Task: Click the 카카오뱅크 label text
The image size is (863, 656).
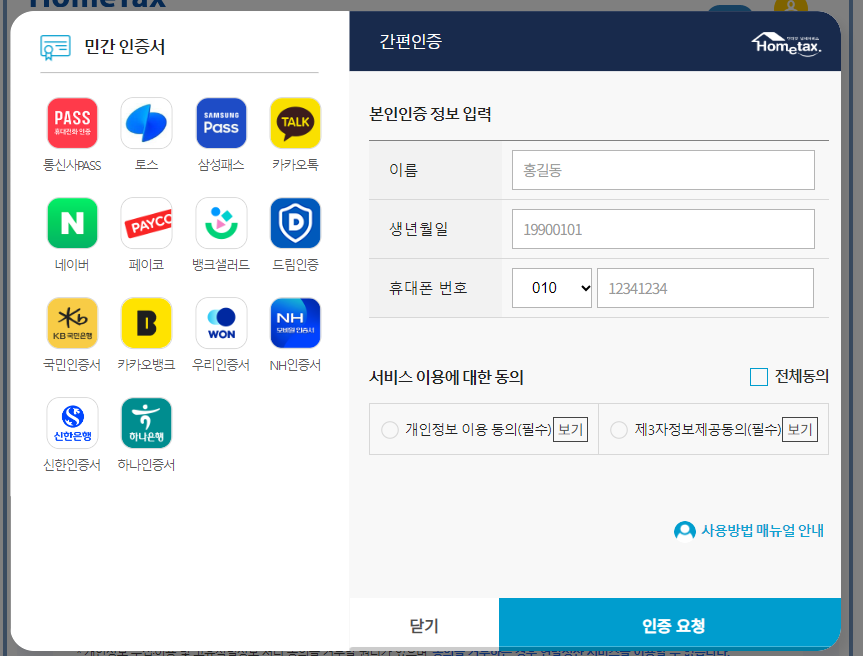Action: tap(146, 365)
